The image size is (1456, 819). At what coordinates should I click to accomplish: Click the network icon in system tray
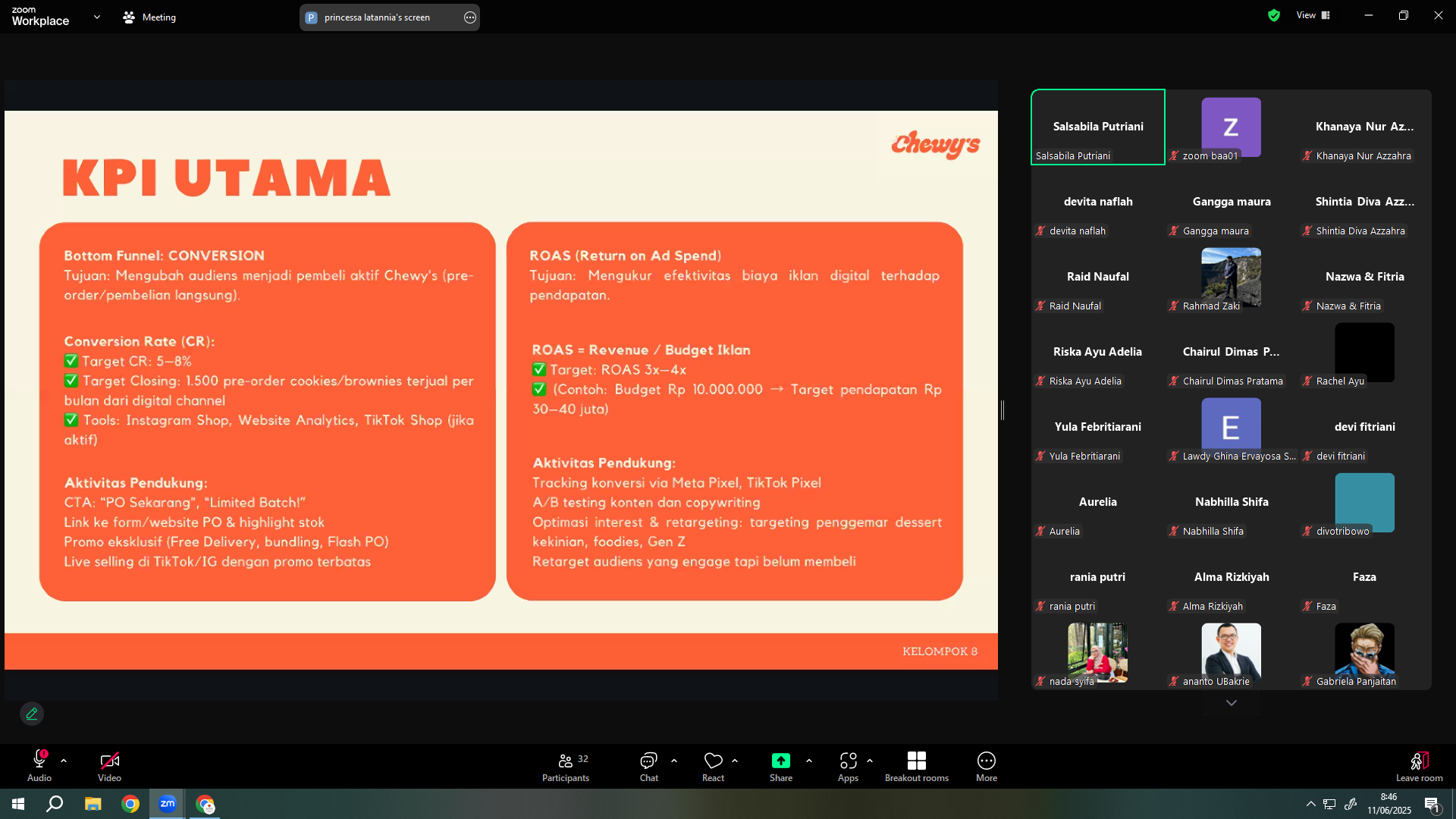click(x=1329, y=804)
